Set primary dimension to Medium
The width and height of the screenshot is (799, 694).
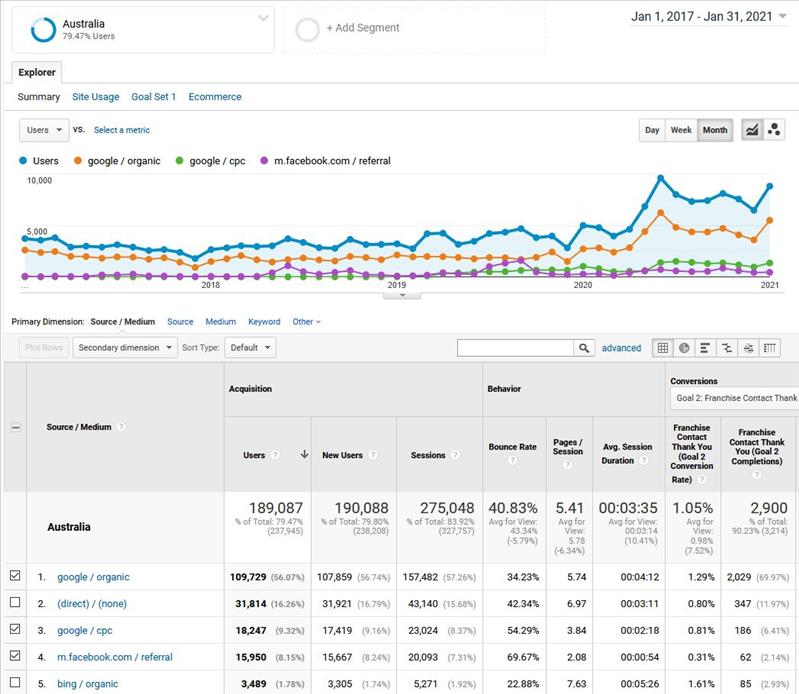pyautogui.click(x=221, y=322)
